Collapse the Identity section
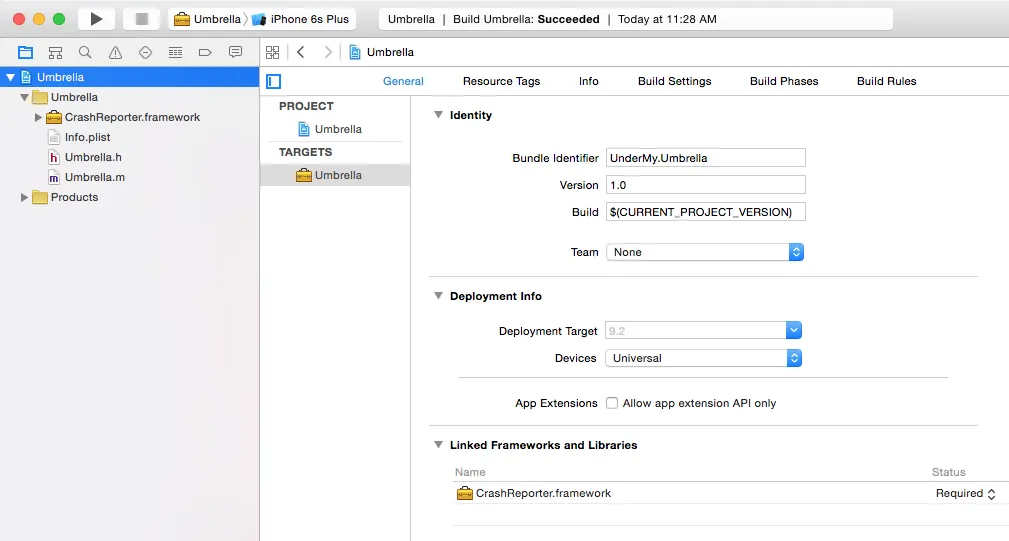The image size is (1009, 541). pyautogui.click(x=438, y=115)
